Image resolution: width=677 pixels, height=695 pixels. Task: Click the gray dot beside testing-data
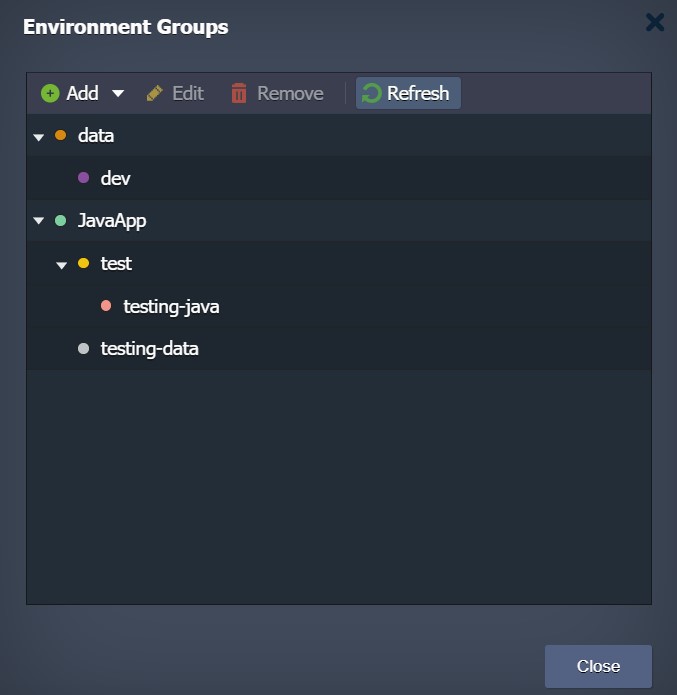click(x=83, y=348)
